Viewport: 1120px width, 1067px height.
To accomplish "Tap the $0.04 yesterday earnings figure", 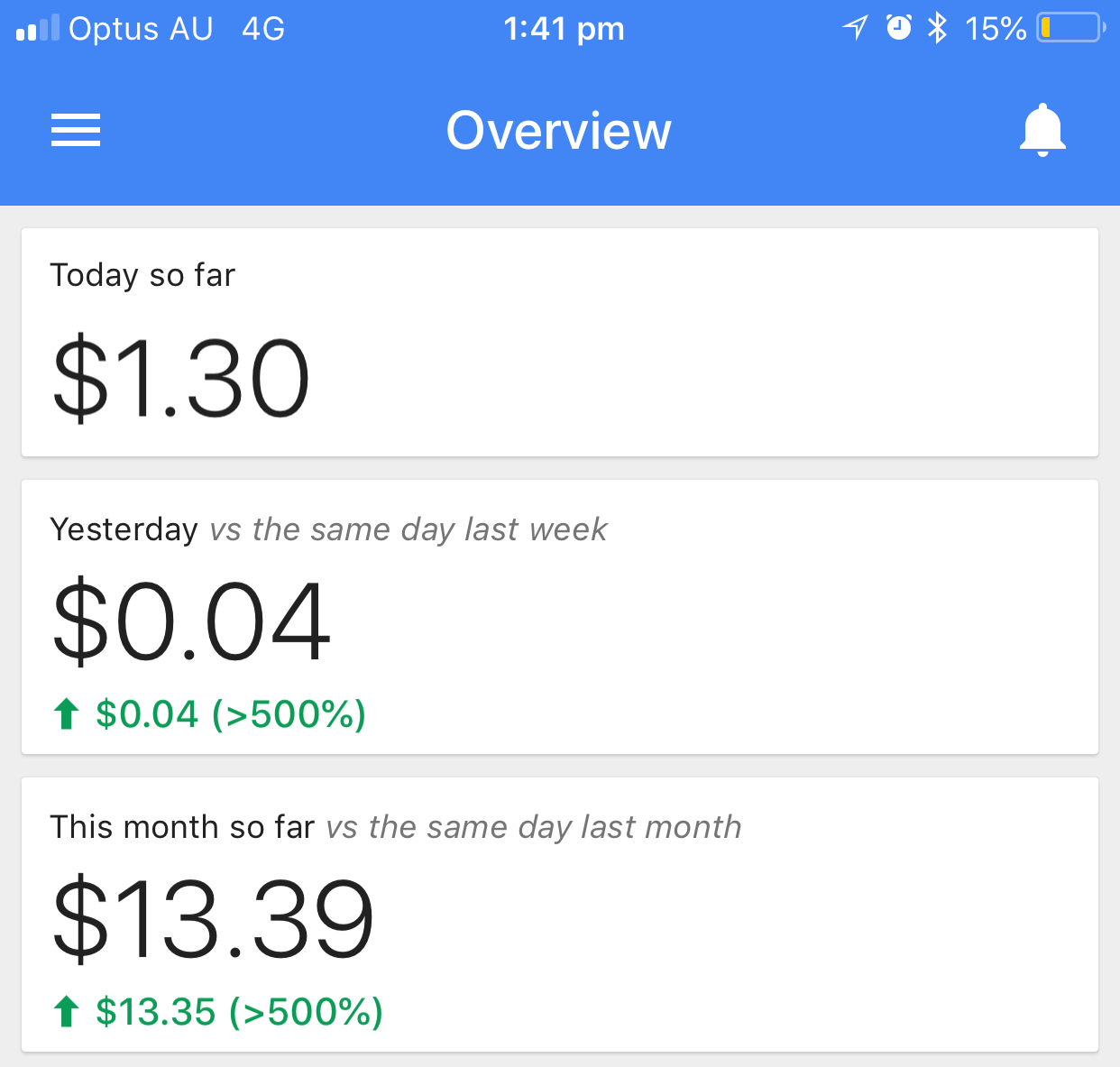I will (191, 621).
